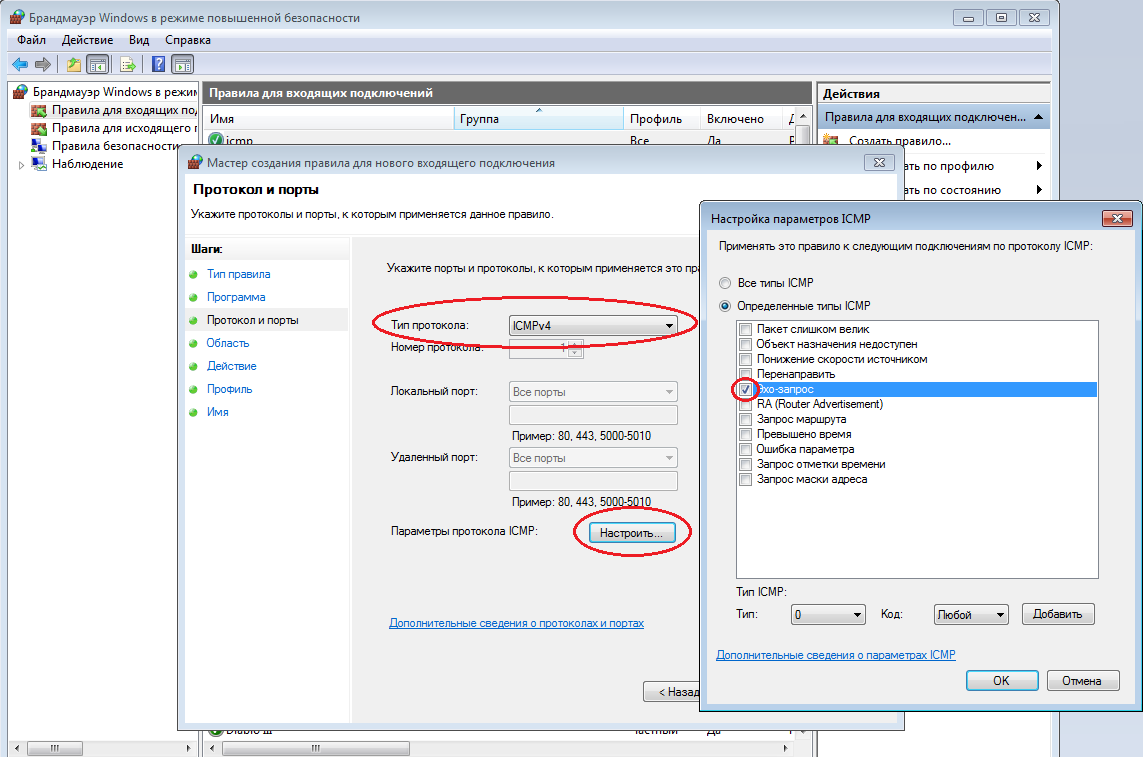Check the Превышено время checkbox
Screen dimensions: 1143x757
(745, 435)
